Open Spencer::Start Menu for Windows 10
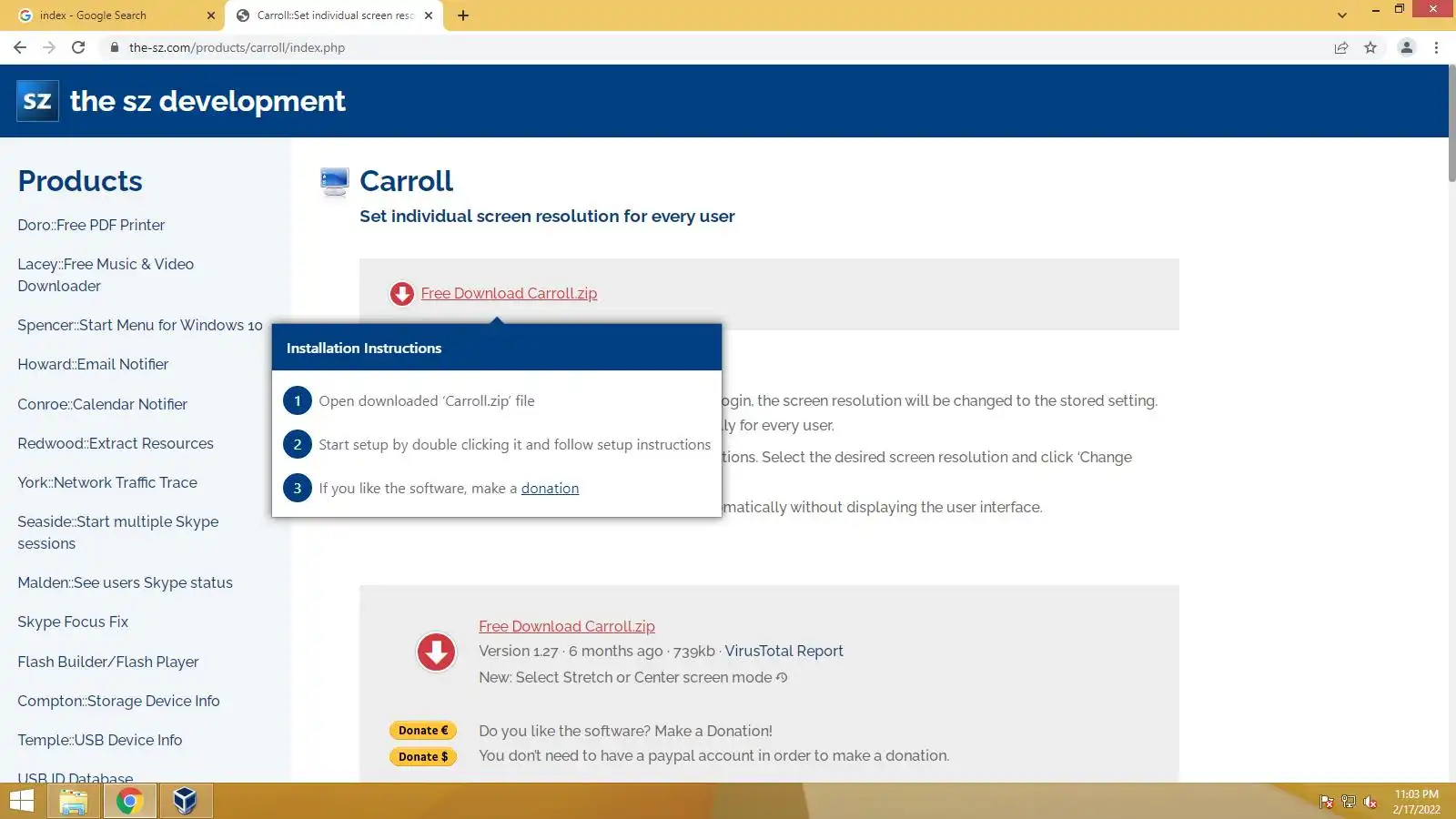Viewport: 1456px width, 819px height. 140,325
